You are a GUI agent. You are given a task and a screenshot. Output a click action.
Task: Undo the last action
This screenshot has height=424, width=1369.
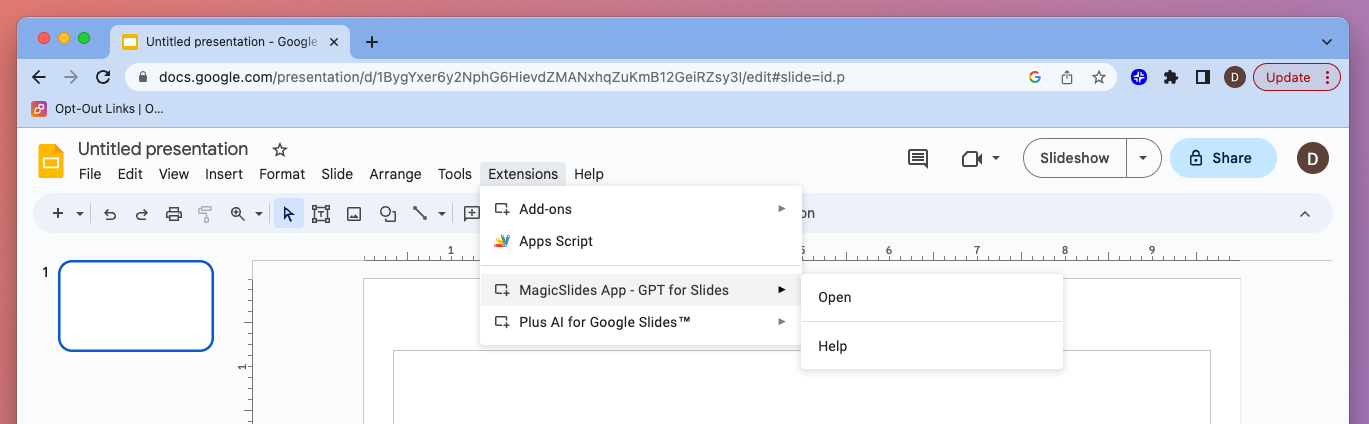click(x=110, y=213)
